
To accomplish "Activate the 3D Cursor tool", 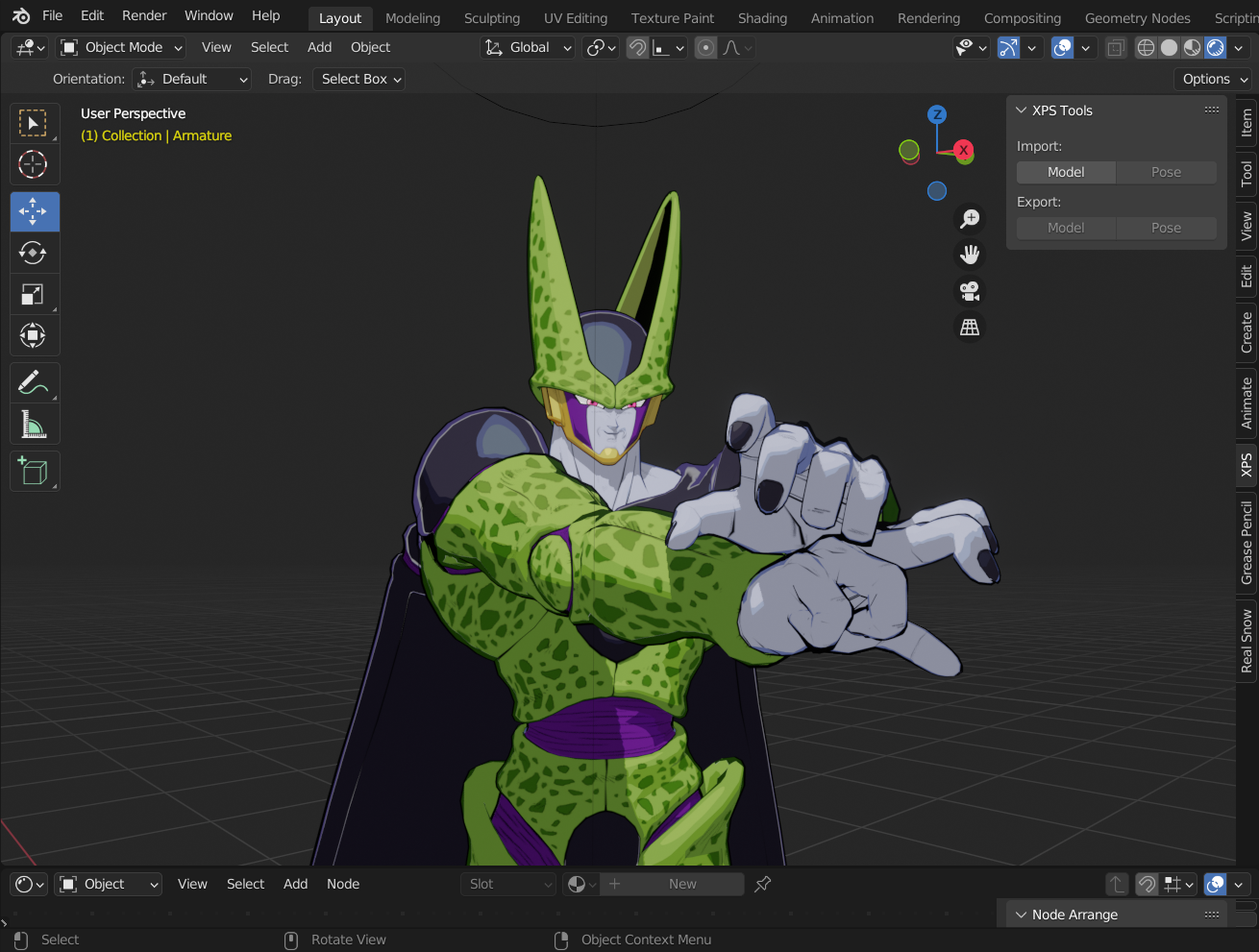I will 35,164.
